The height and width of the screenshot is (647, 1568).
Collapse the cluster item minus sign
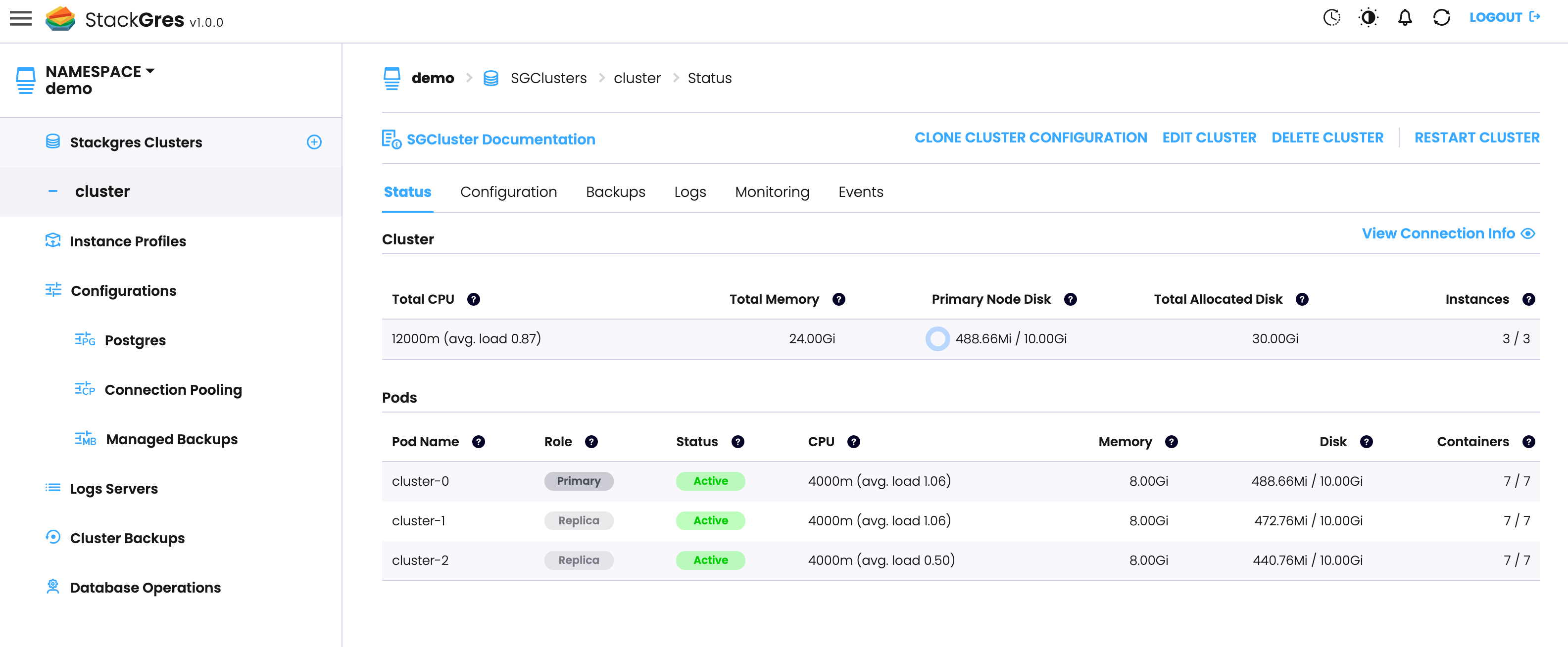53,191
